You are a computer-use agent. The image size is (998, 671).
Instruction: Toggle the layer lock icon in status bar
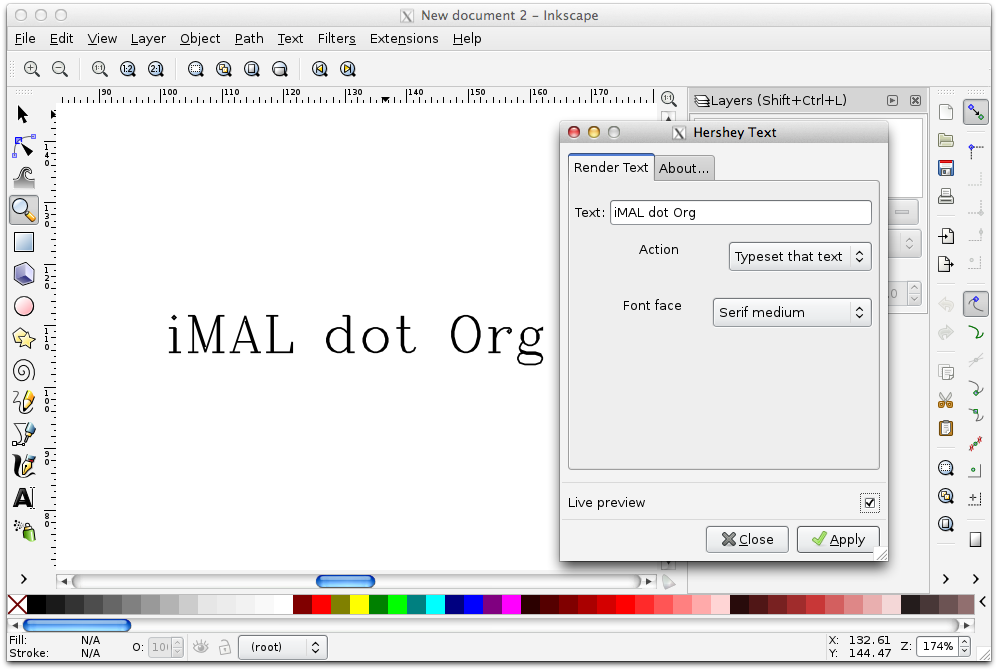point(224,647)
